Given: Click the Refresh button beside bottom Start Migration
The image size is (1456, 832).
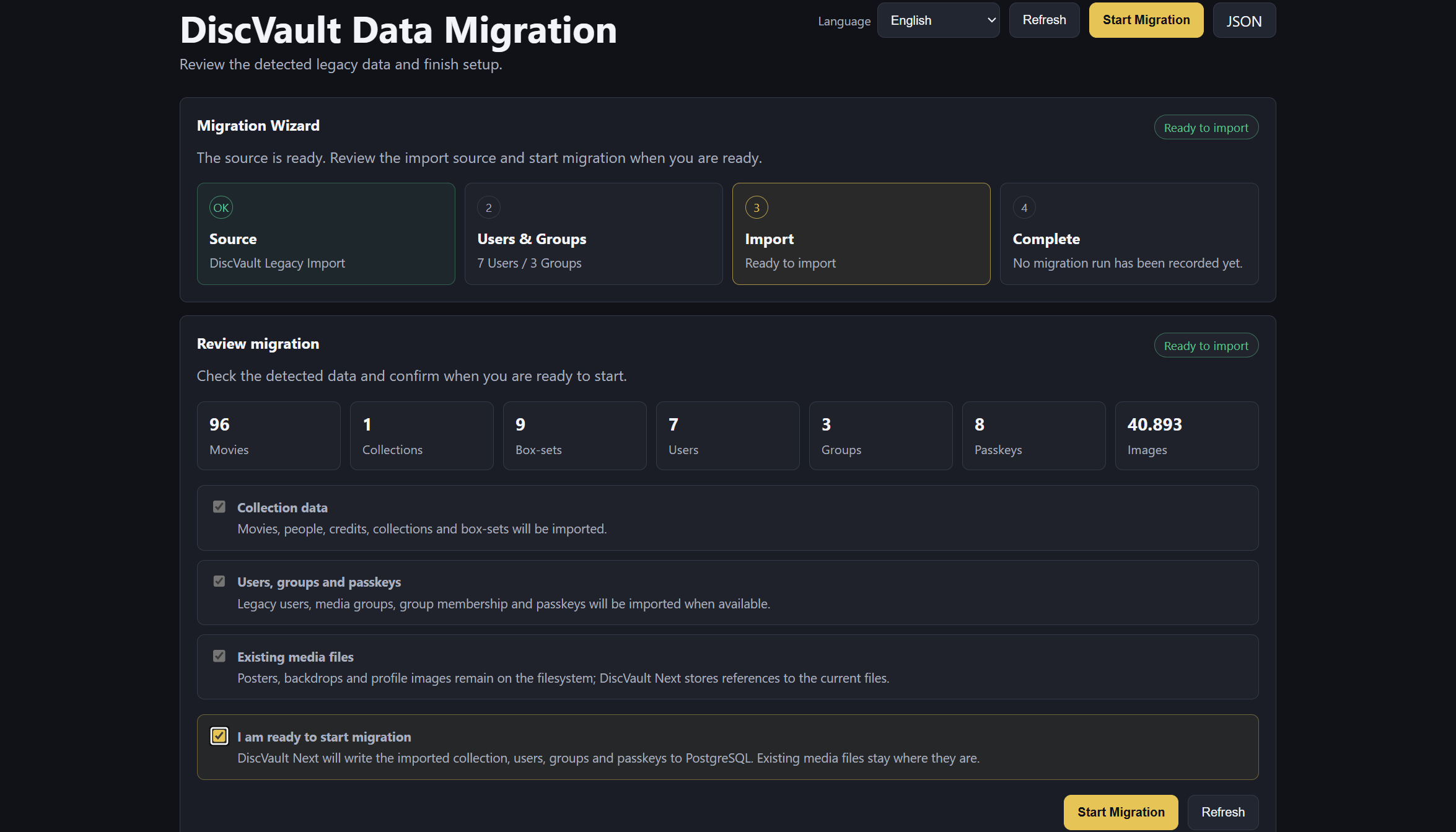Looking at the screenshot, I should [x=1222, y=812].
